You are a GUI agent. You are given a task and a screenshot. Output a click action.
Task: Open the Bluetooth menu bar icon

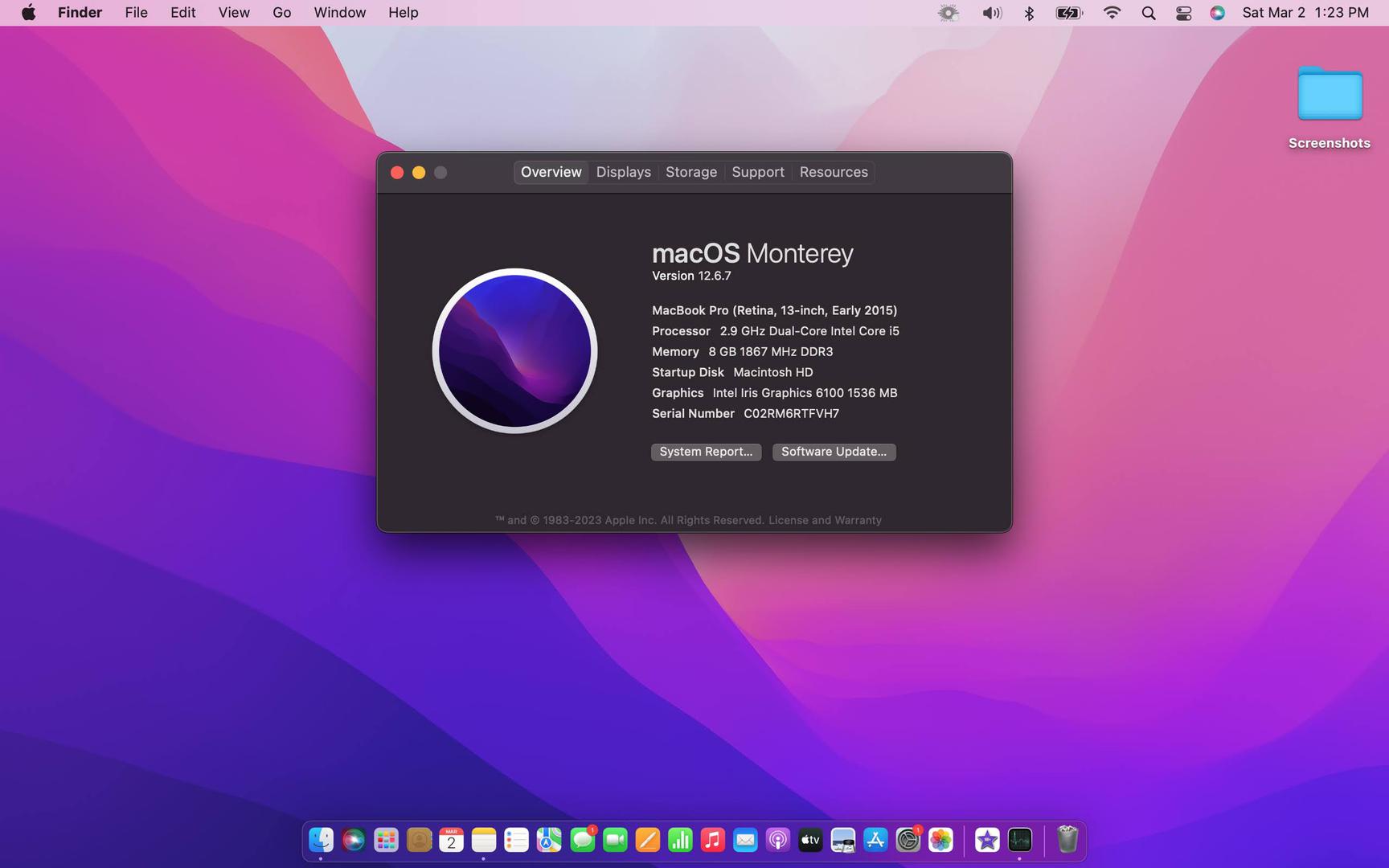pos(1029,13)
